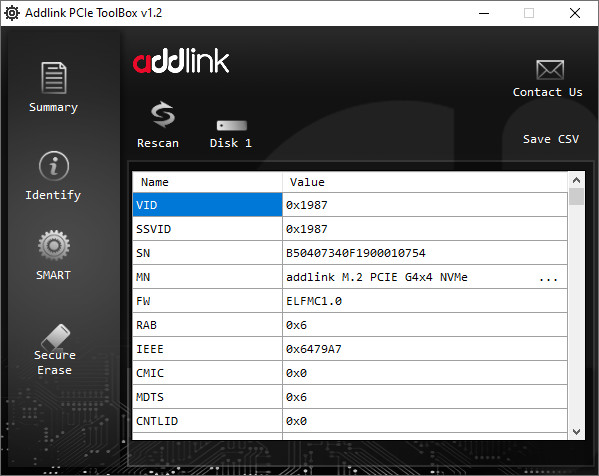Select the Summary label in sidebar
Viewport: 599px width, 476px height.
pyautogui.click(x=53, y=107)
